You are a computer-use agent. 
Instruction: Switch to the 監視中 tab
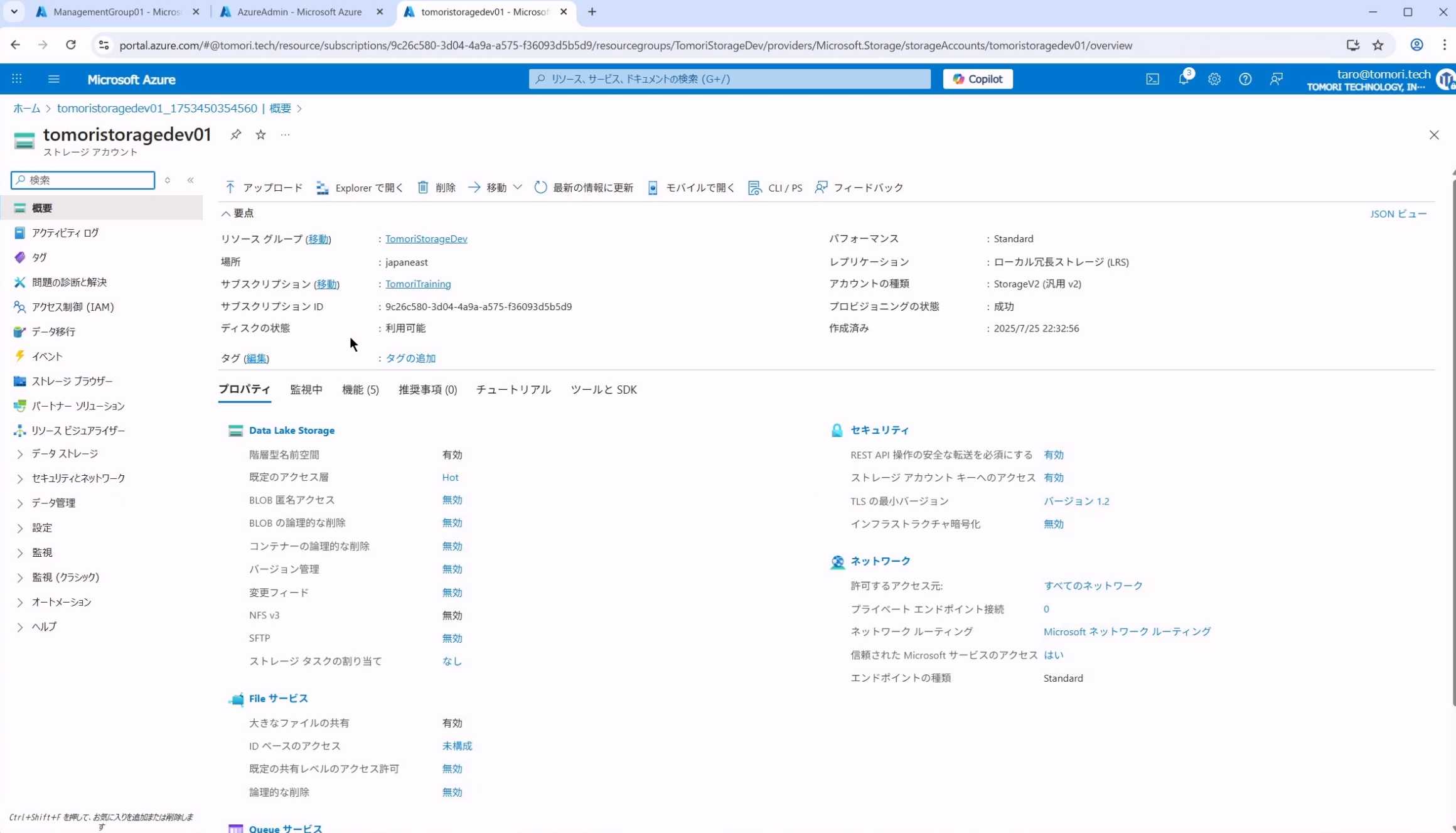pos(306,390)
